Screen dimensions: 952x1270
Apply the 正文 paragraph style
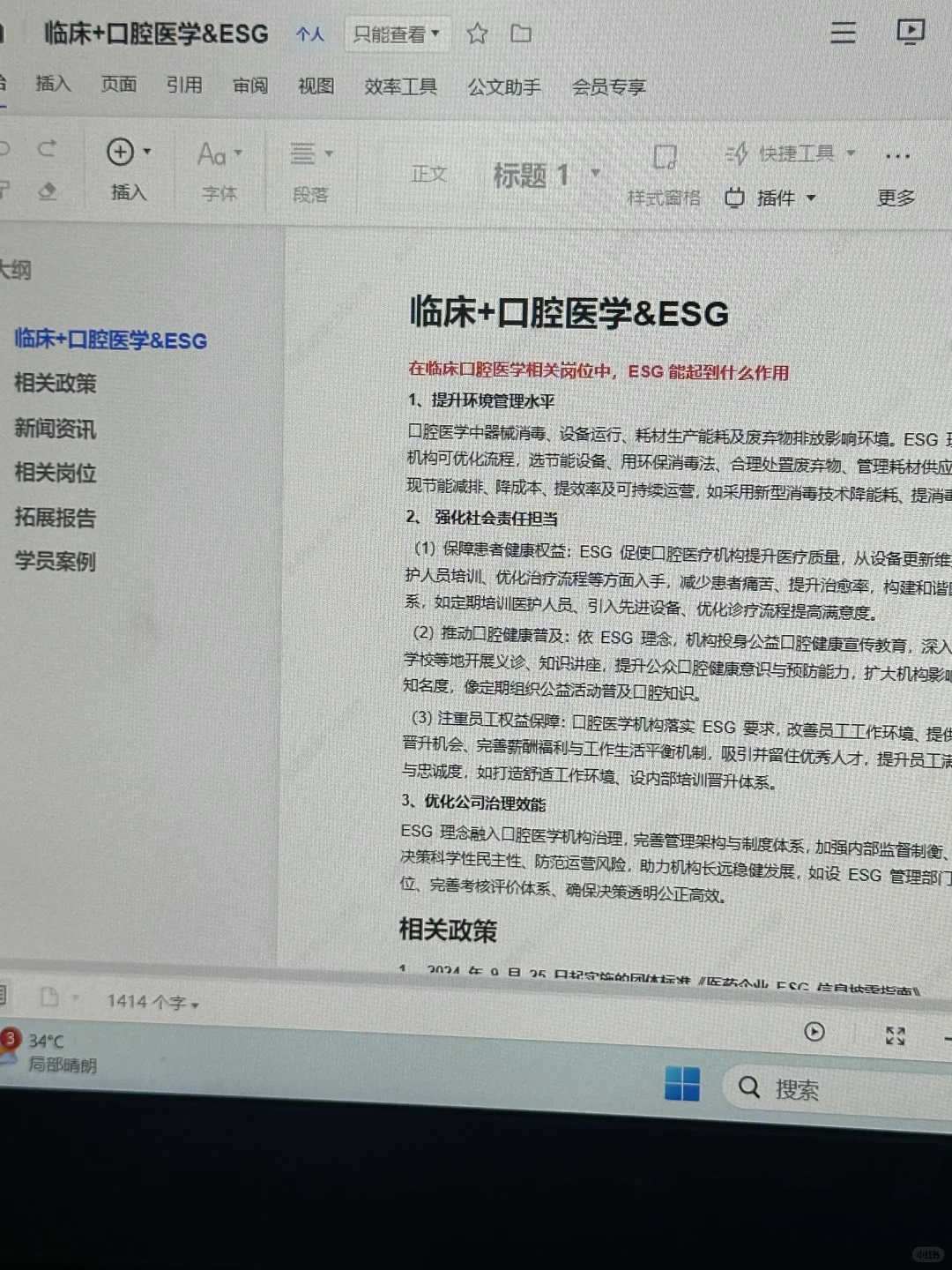(x=429, y=173)
